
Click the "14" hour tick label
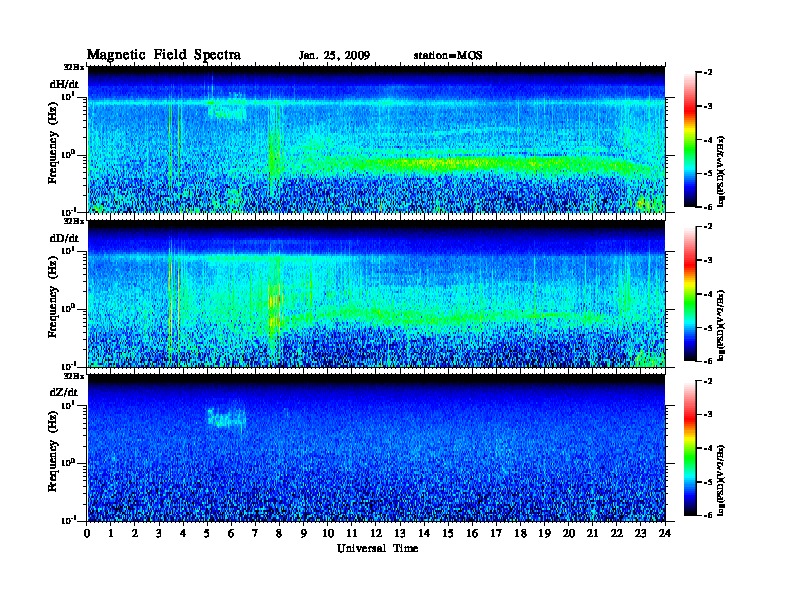[424, 534]
